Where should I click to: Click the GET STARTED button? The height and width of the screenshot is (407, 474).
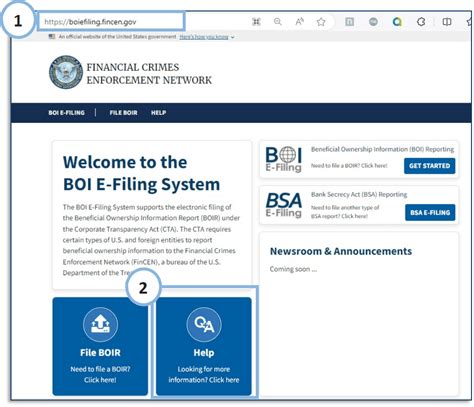coord(429,166)
